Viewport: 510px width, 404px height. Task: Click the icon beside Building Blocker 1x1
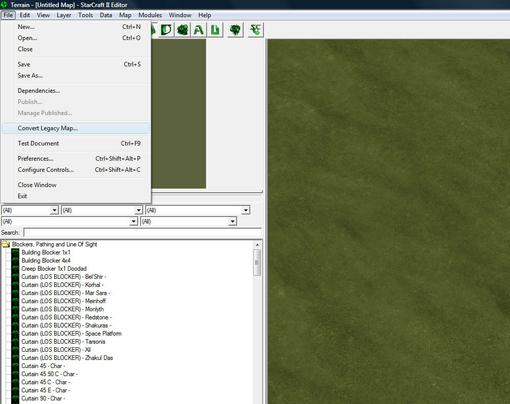15,252
